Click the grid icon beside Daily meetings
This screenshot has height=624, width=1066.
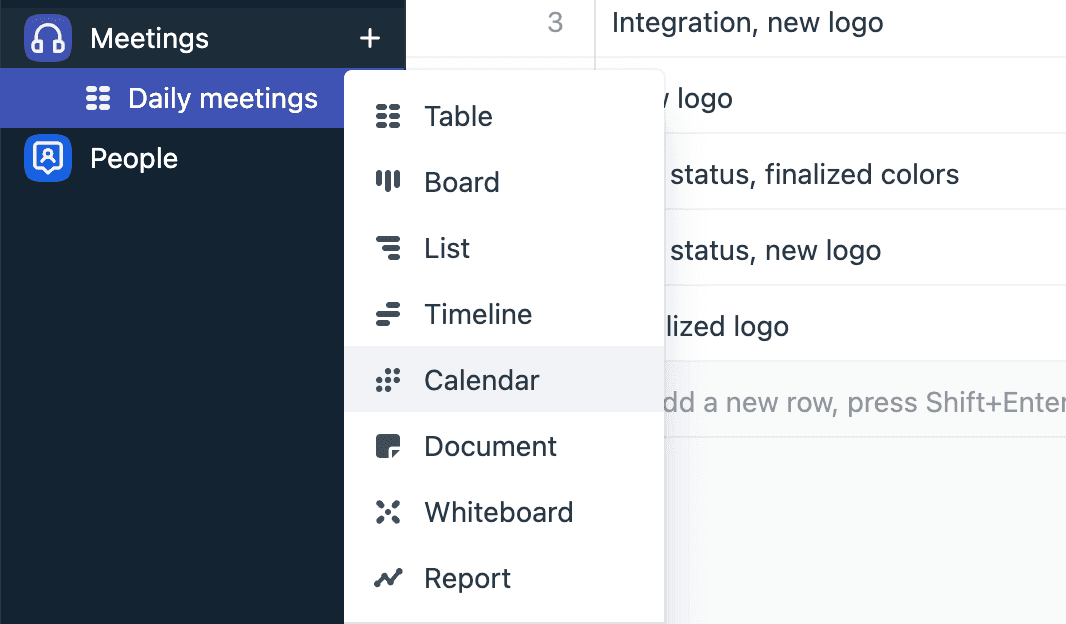[x=97, y=98]
